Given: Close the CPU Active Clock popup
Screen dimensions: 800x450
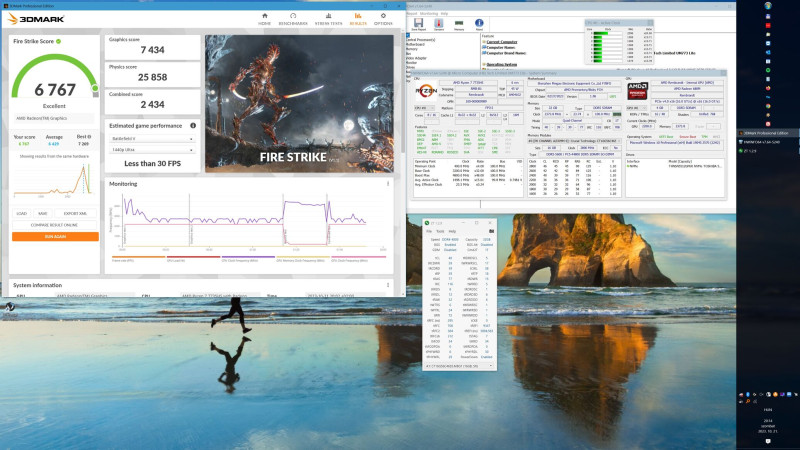Looking at the screenshot, I should click(649, 23).
